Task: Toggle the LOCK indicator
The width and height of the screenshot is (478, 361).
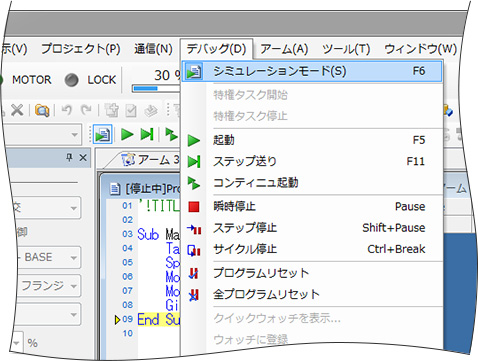Action: 90,80
